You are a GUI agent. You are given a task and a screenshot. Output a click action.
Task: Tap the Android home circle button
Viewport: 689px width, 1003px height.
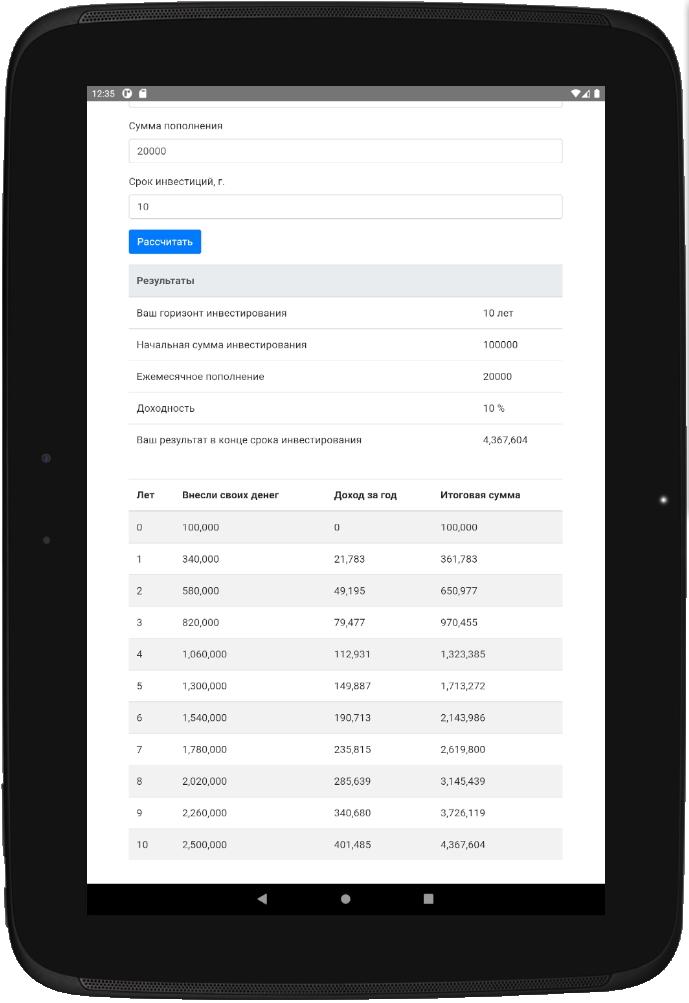tap(345, 899)
